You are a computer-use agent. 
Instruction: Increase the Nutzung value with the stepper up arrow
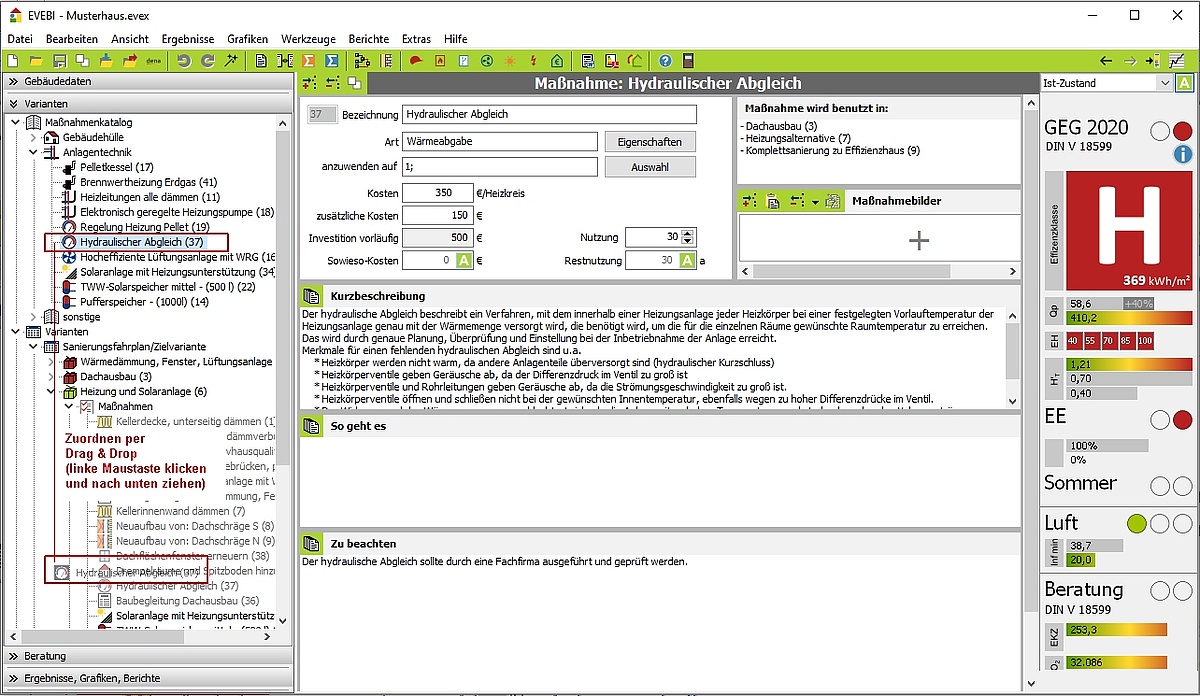[687, 233]
